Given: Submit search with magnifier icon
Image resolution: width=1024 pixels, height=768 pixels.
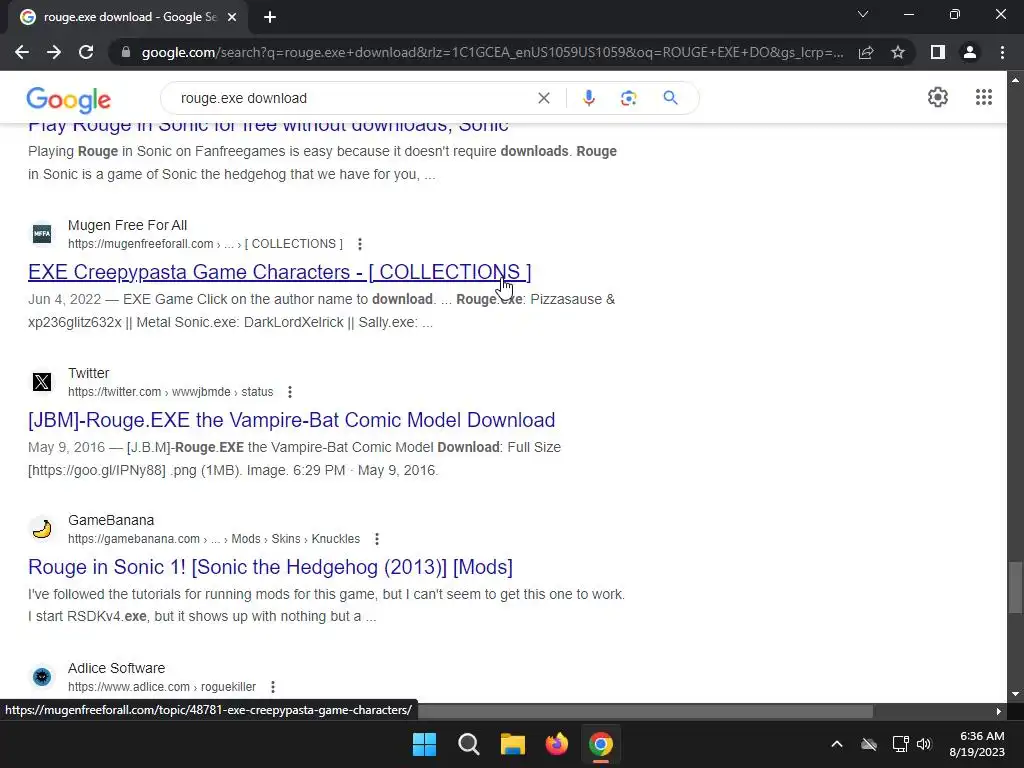Looking at the screenshot, I should coord(670,98).
